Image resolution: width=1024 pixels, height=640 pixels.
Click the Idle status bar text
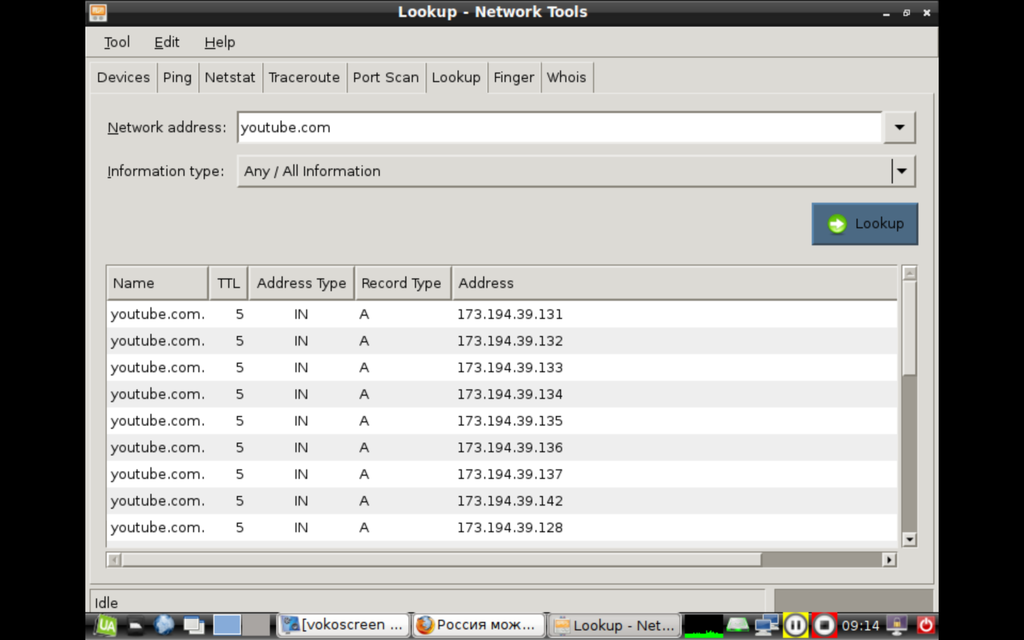coord(106,603)
